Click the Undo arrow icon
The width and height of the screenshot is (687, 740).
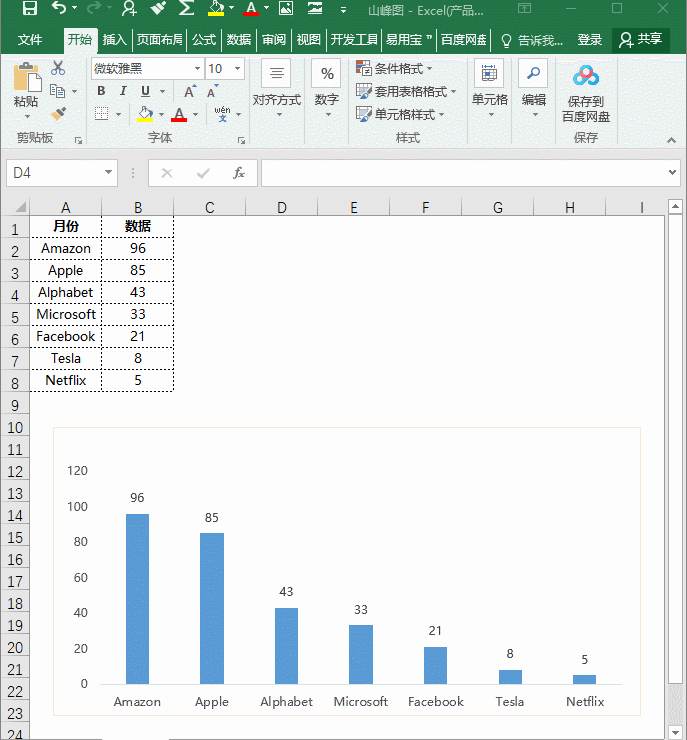point(59,8)
